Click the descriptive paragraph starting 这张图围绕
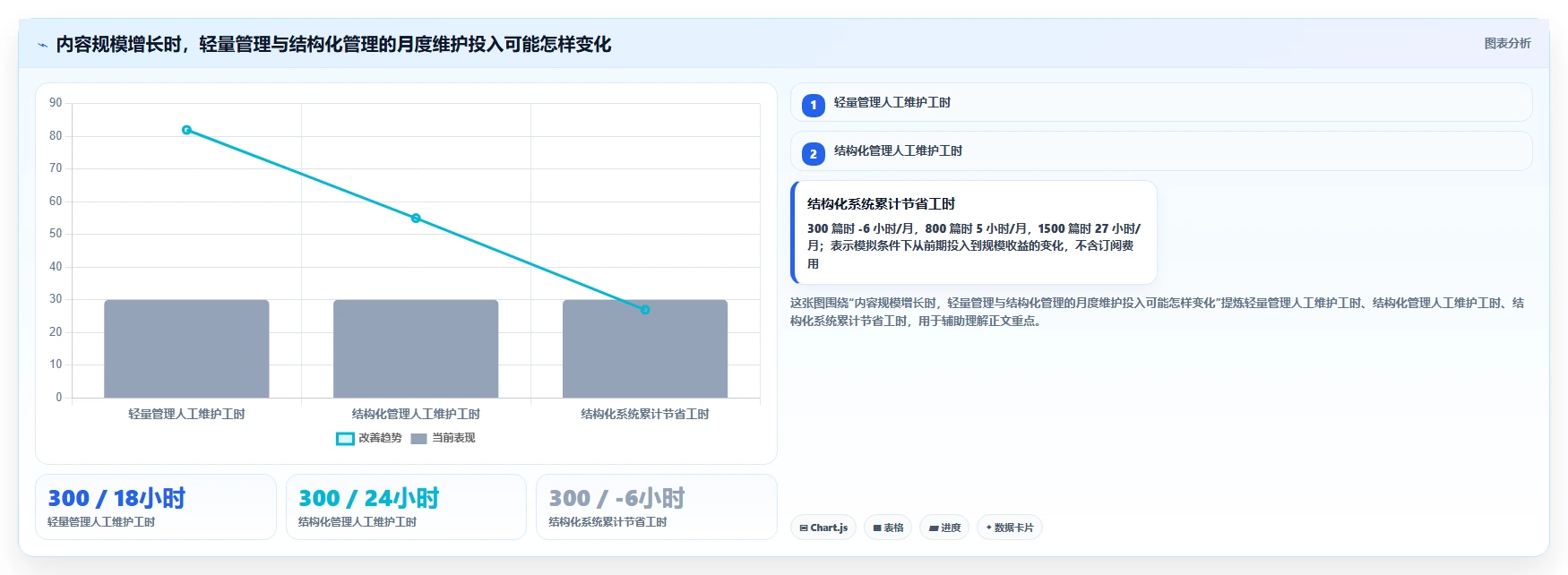This screenshot has height=575, width=1568. coord(1157,312)
